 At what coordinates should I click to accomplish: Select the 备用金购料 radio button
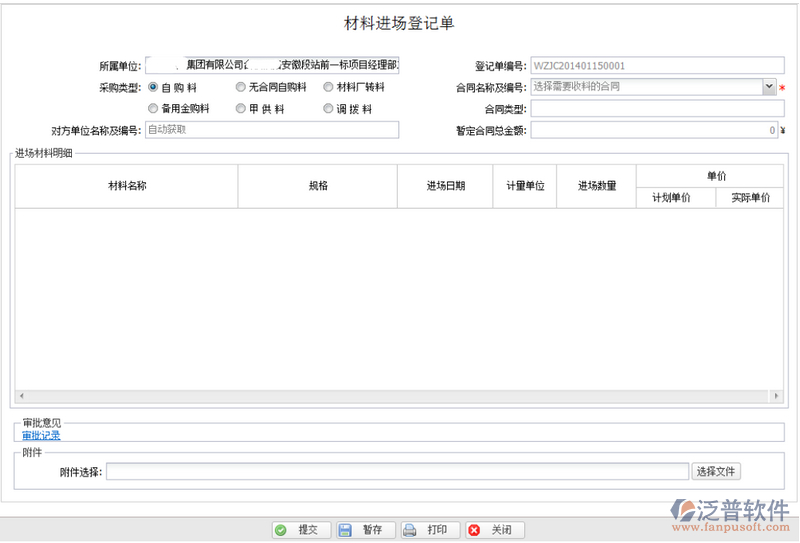pos(153,108)
